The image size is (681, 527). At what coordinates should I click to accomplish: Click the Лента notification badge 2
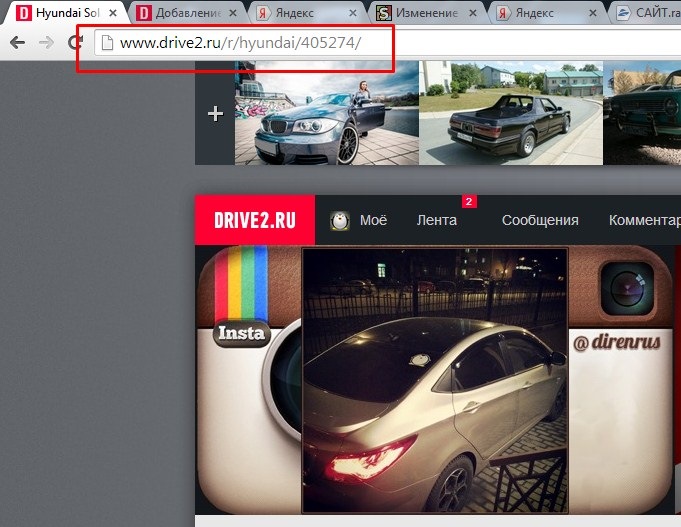469,202
